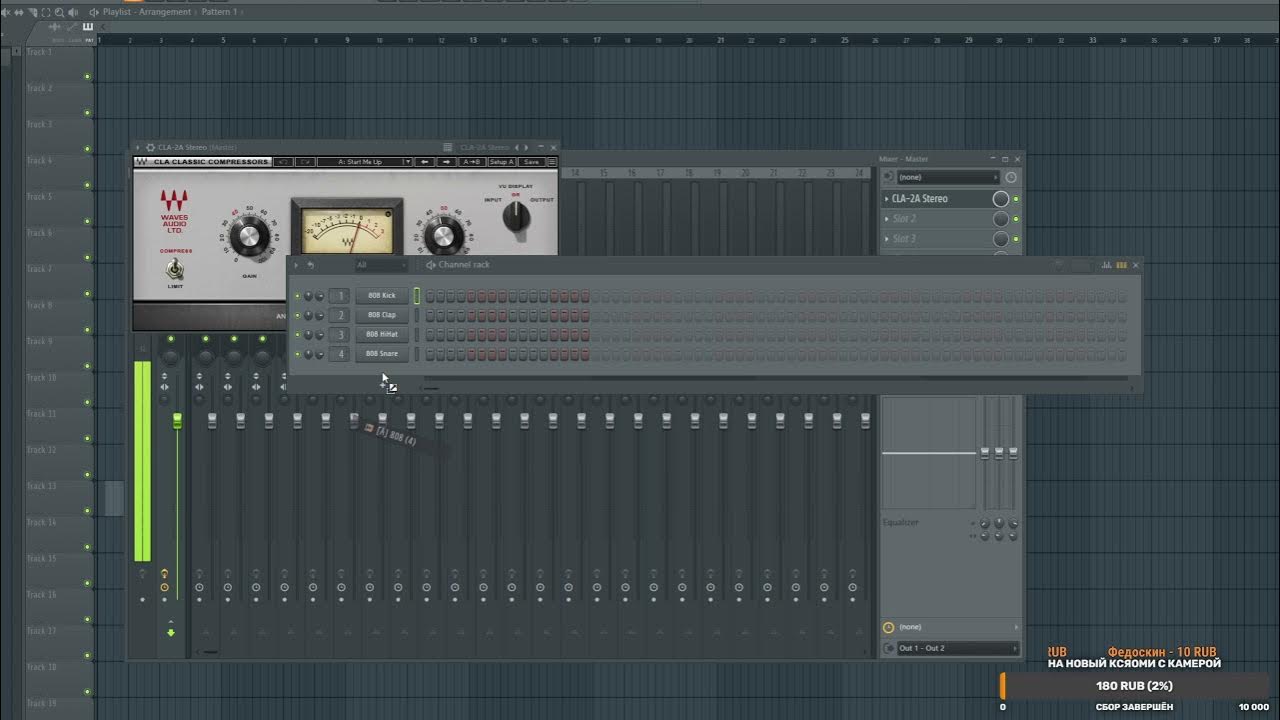Expand Slot 3 options arrow
Viewport: 1280px width, 720px height.
click(887, 239)
